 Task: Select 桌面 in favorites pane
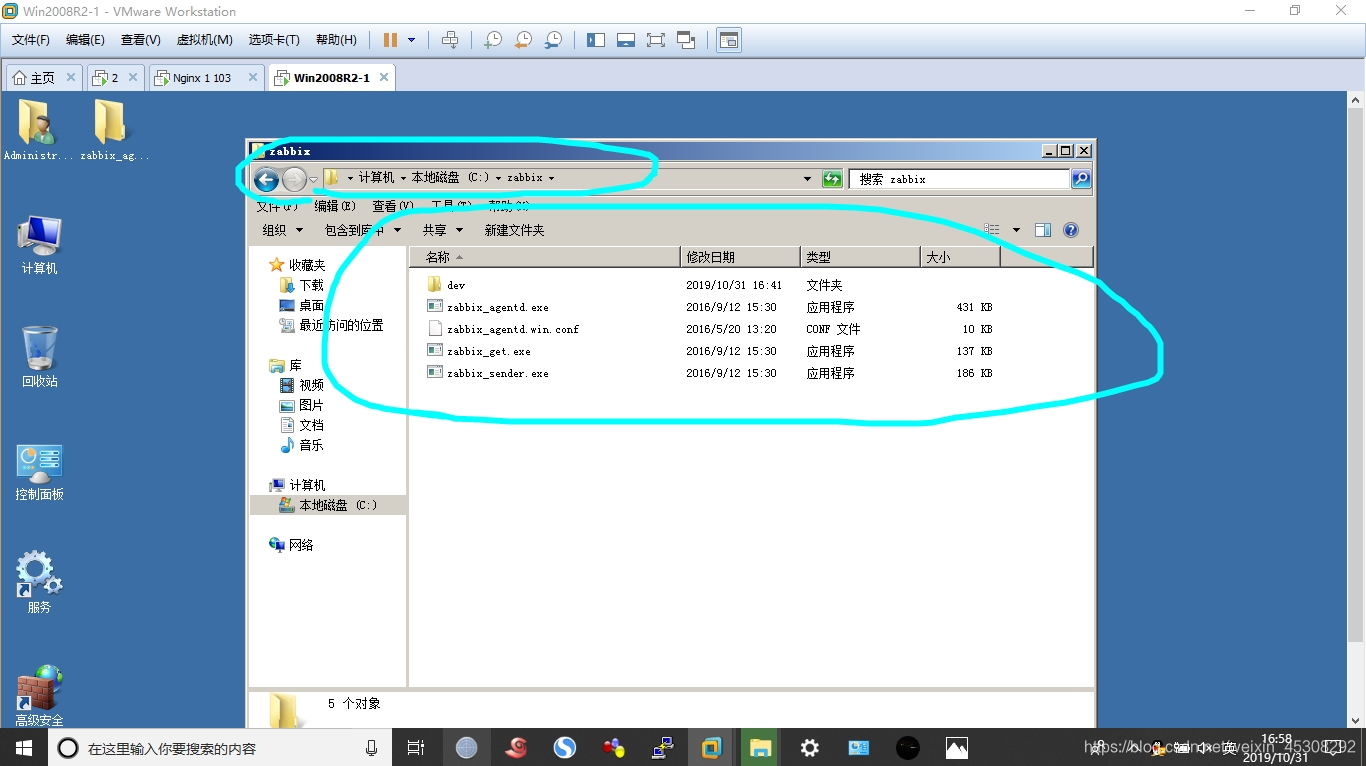[x=302, y=305]
